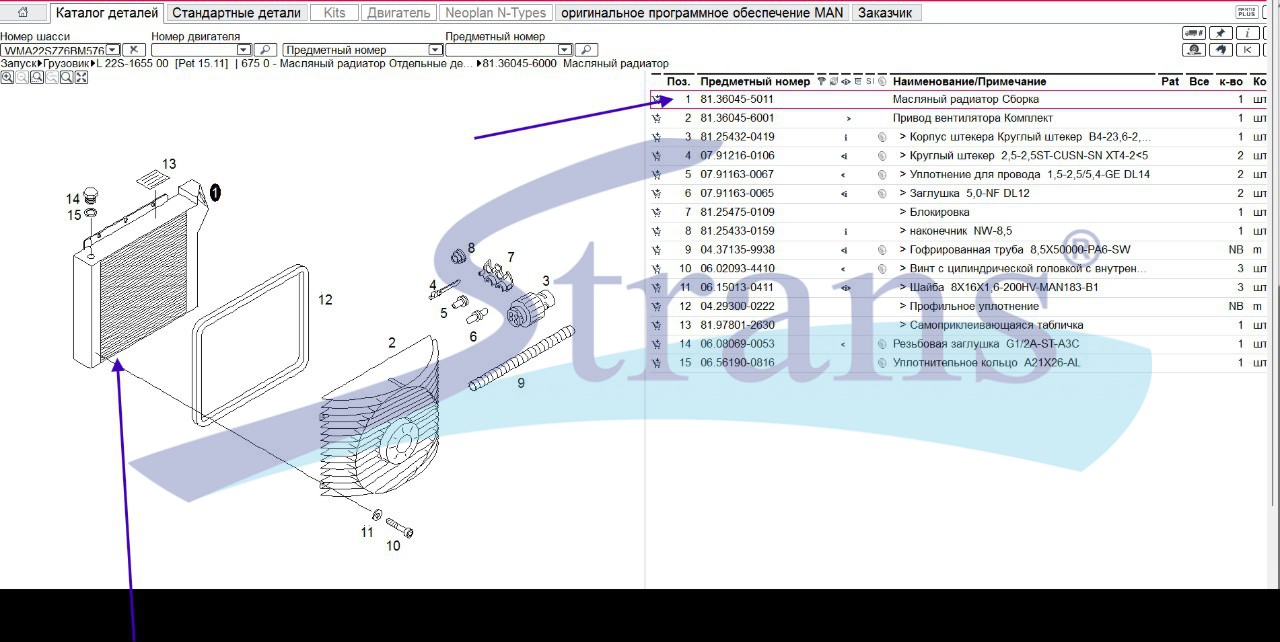
Task: Click the 'Поз.' column header
Action: click(678, 81)
